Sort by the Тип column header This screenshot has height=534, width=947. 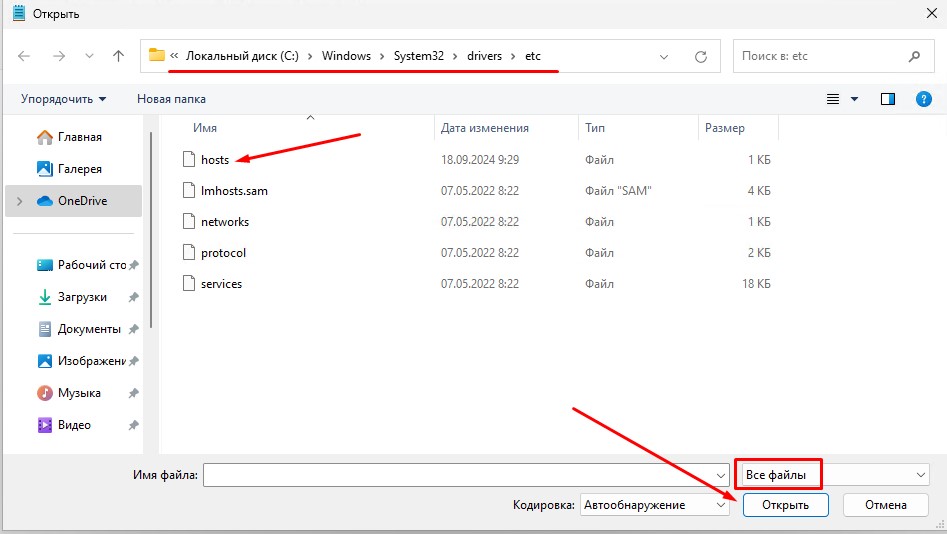(595, 128)
